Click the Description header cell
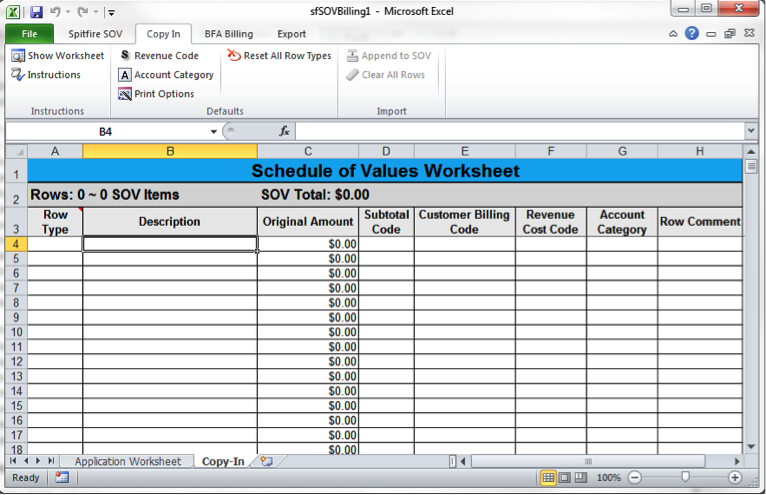 click(170, 222)
